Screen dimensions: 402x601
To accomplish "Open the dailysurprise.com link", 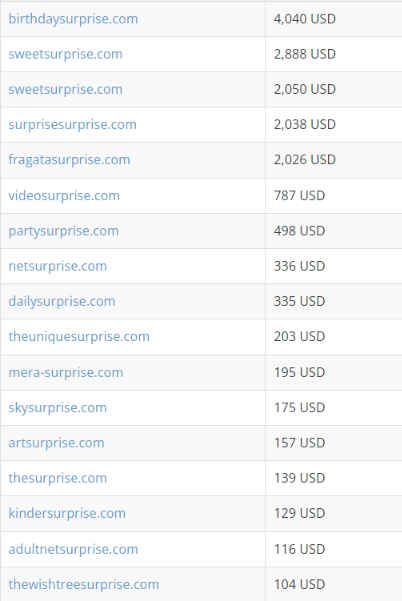I will (62, 301).
